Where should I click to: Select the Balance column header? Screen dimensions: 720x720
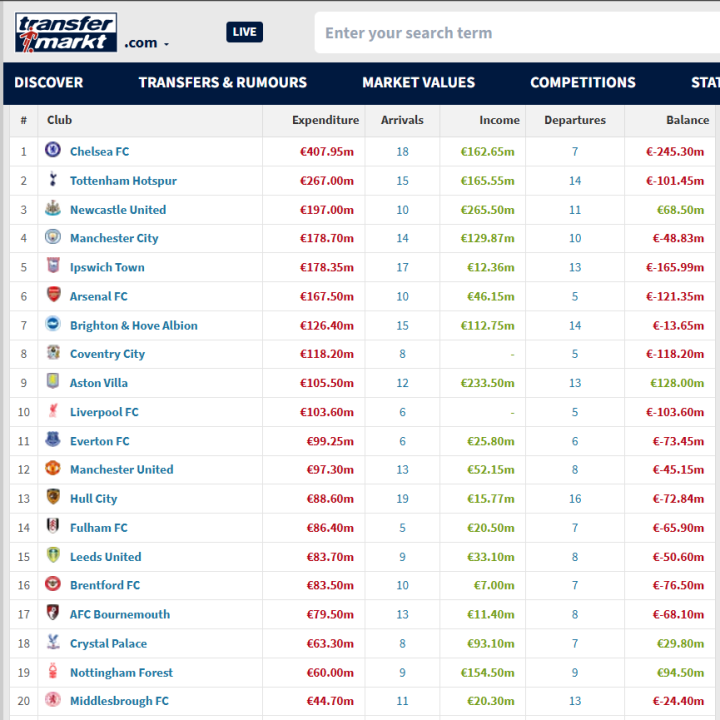687,120
